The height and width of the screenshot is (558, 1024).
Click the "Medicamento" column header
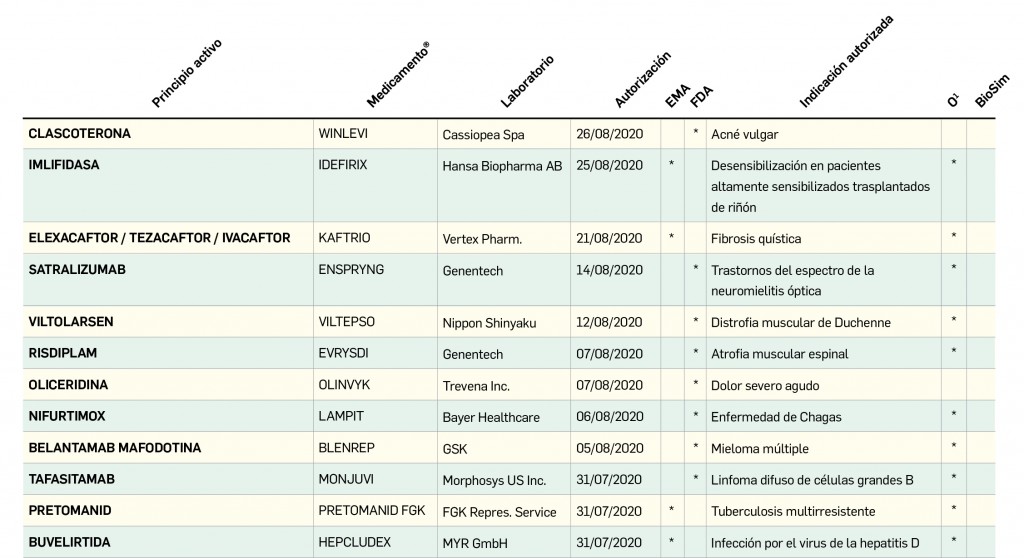click(x=398, y=76)
